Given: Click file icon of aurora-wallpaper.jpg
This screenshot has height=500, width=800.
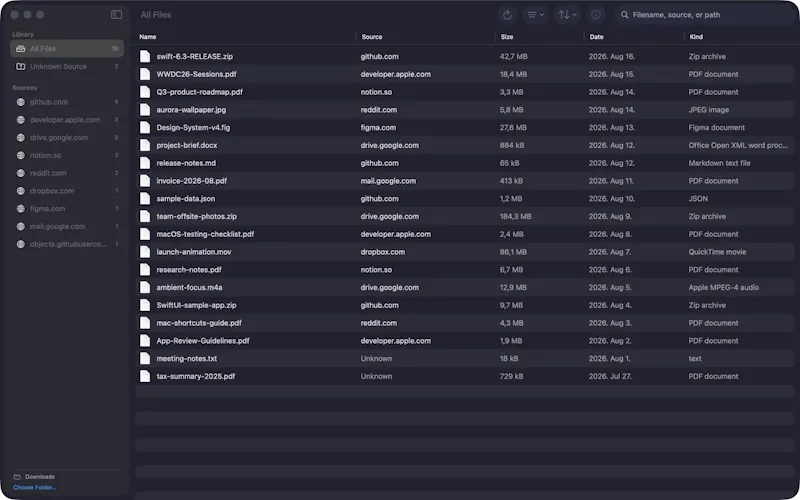Looking at the screenshot, I should pyautogui.click(x=145, y=110).
